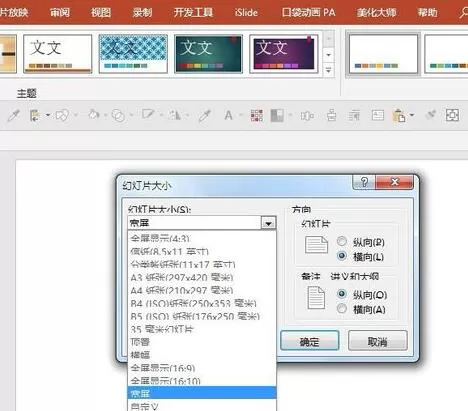Screen dimensions: 468x411
Task: Open the dropdown arrow beside the font A icon
Action: click(x=241, y=115)
